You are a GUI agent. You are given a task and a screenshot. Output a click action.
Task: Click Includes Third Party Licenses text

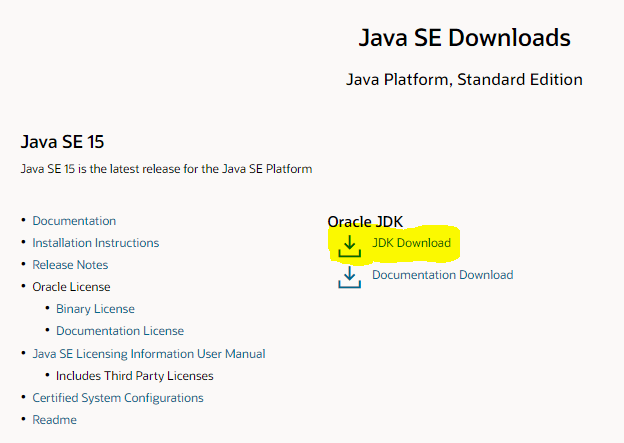135,376
